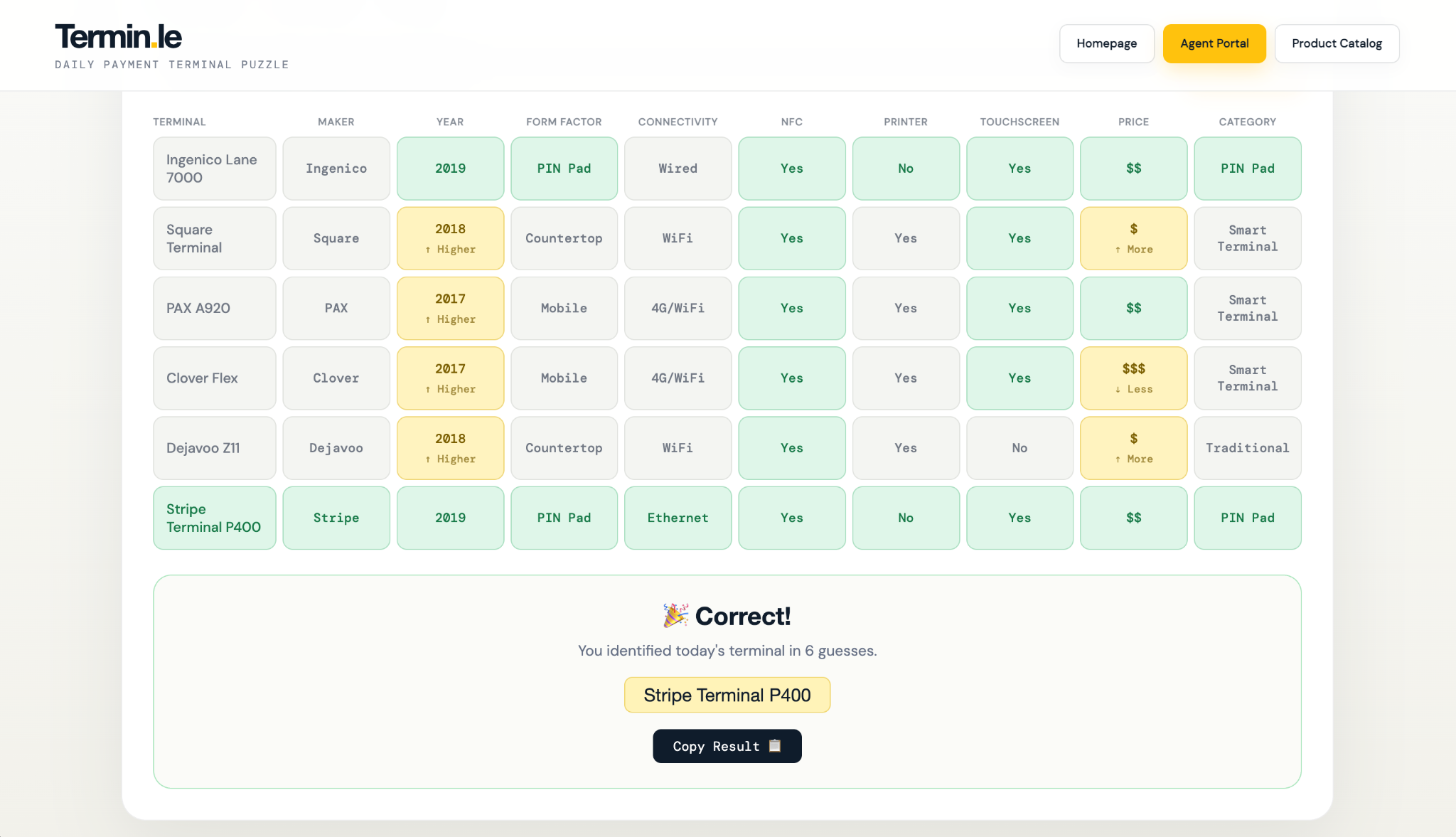Viewport: 1456px width, 837px height.
Task: Click the Stripe maker cell
Action: click(336, 518)
